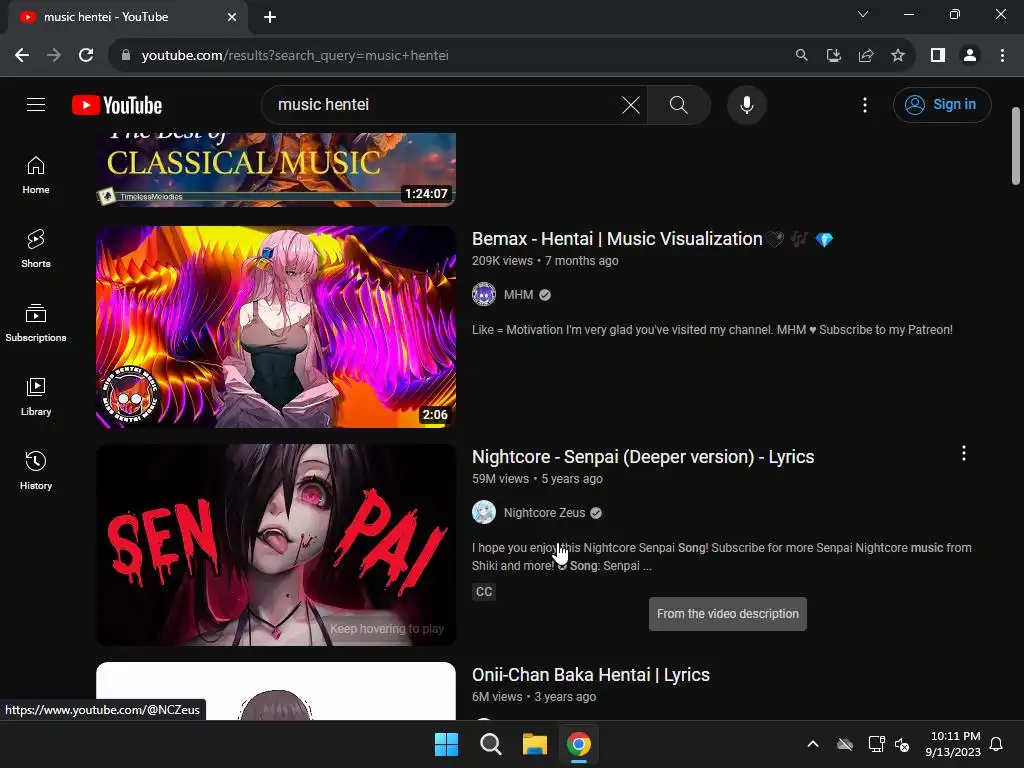Clear the search box with the X icon
Viewport: 1024px width, 768px height.
click(x=630, y=104)
